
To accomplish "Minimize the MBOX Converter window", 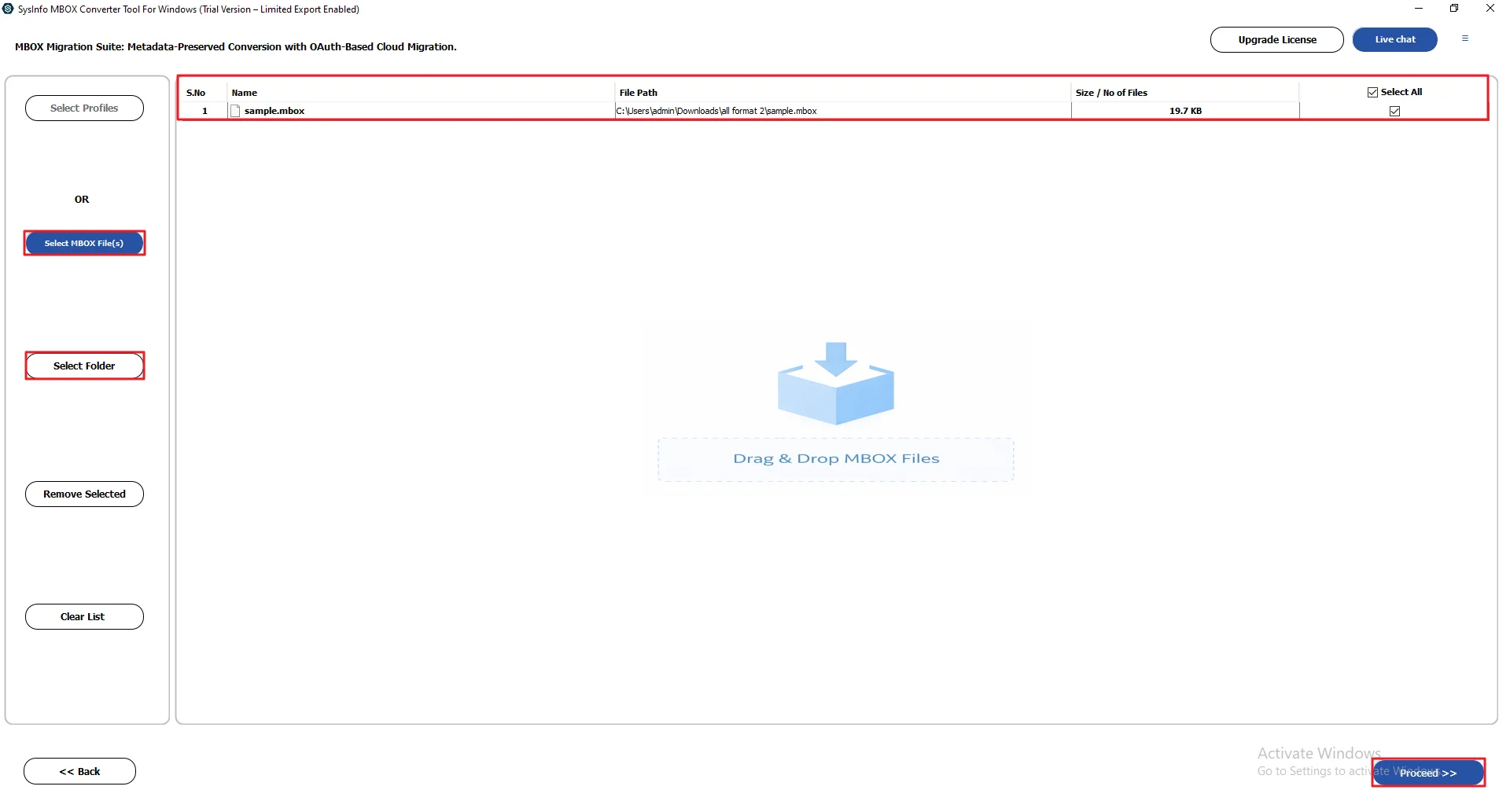I will [x=1419, y=9].
